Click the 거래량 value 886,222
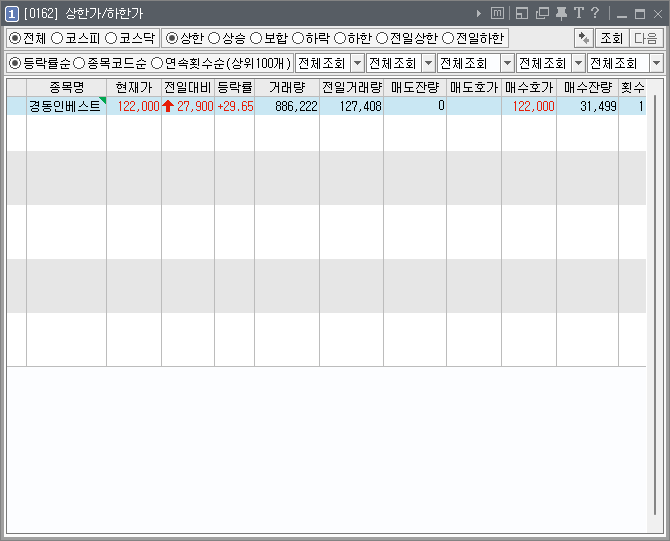 (x=297, y=106)
